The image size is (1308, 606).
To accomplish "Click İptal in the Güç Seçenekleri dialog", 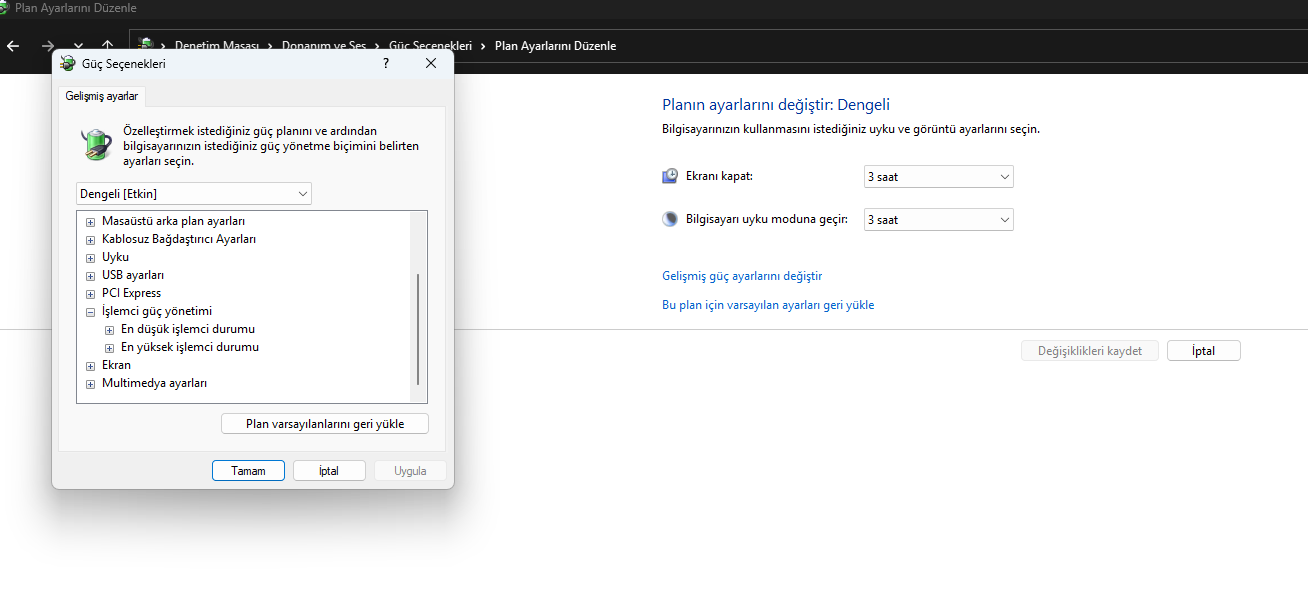I will pos(329,471).
